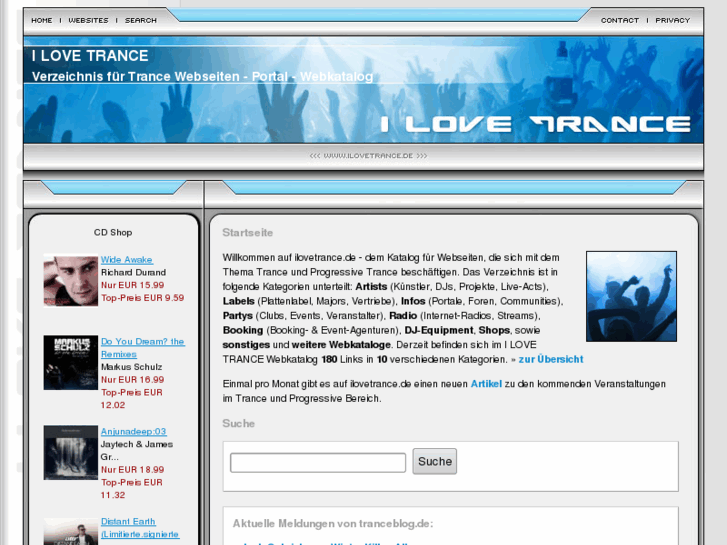
Task: Click the 'Nur EUR 15.99' price text
Action: click(x=133, y=285)
